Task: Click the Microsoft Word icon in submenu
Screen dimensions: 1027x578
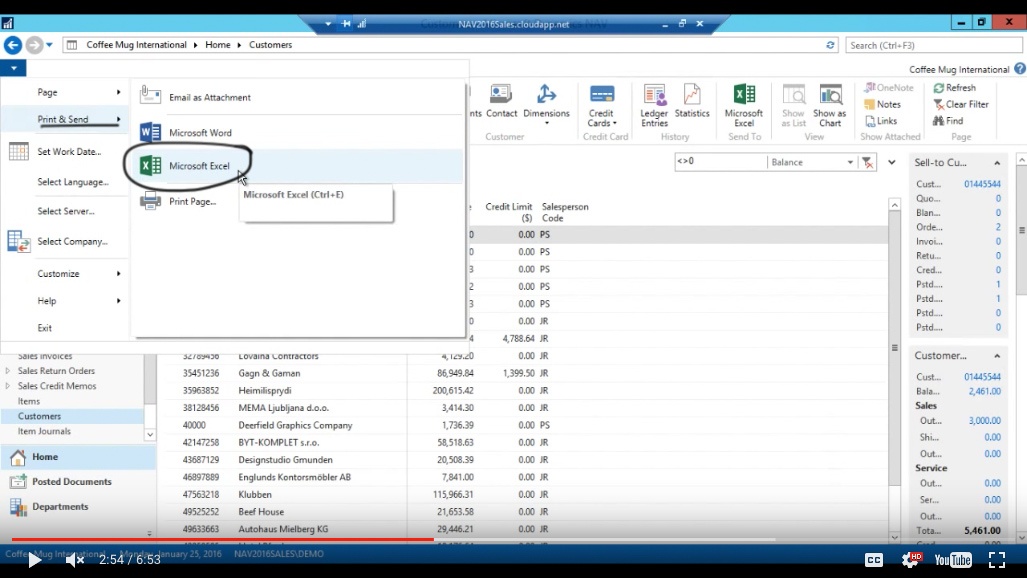Action: click(x=151, y=132)
